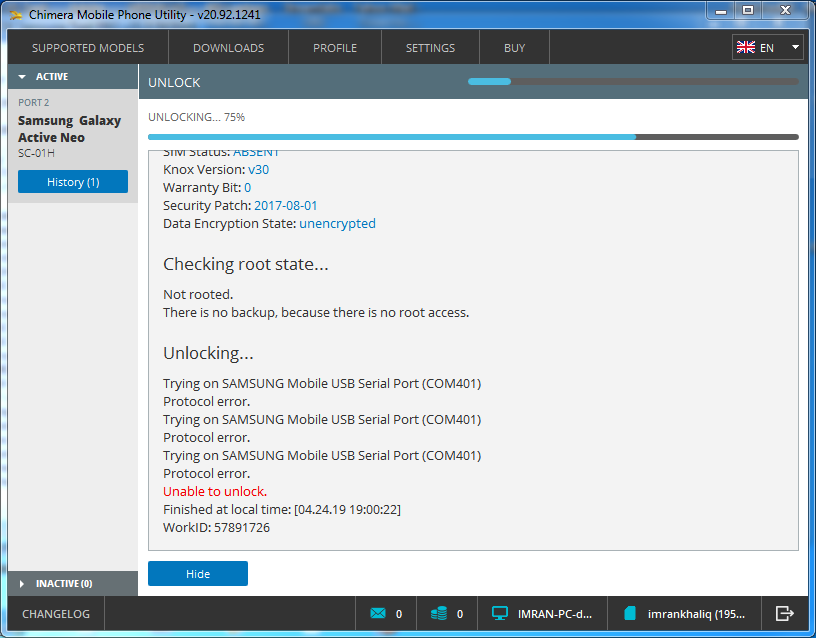Open the EN language dropdown arrow

(x=795, y=47)
